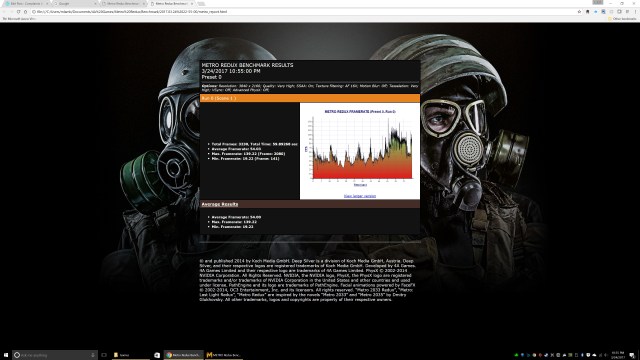
Task: Open the Games folder taskbar item
Action: click(131, 355)
